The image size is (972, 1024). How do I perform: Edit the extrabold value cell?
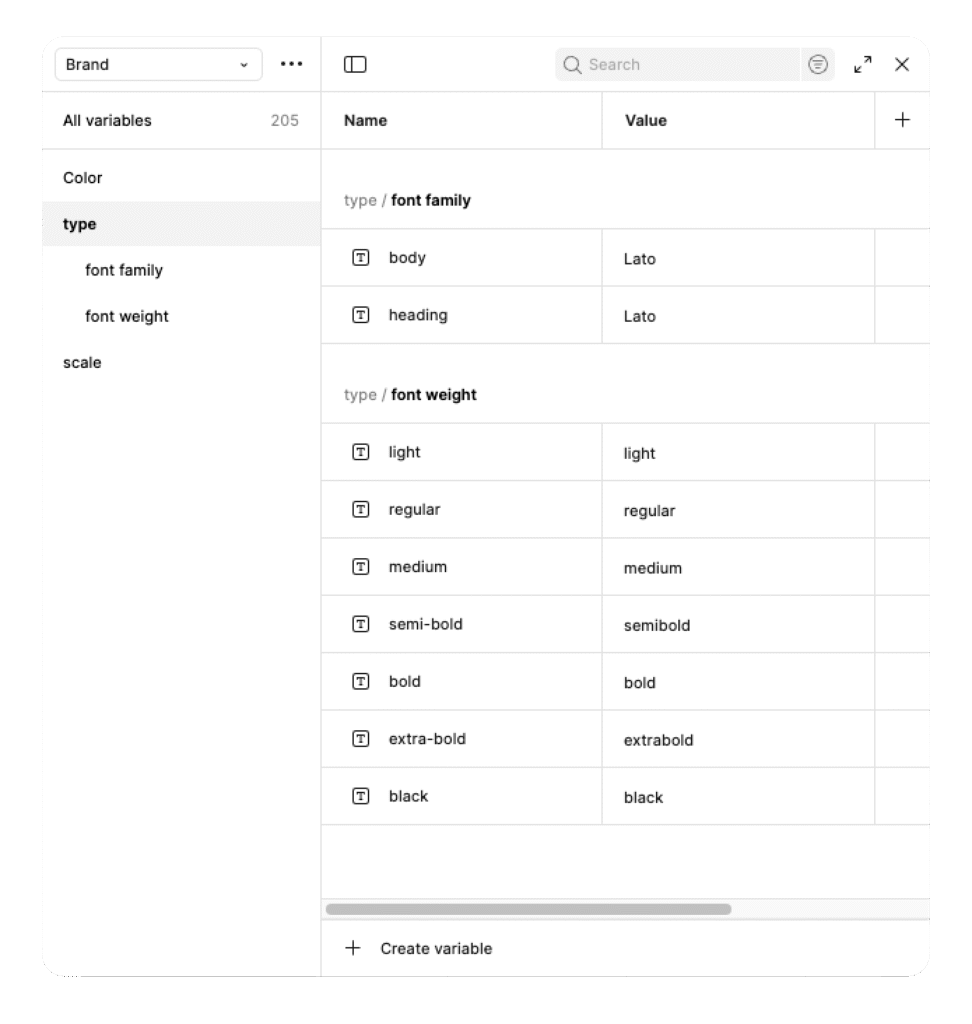(659, 741)
